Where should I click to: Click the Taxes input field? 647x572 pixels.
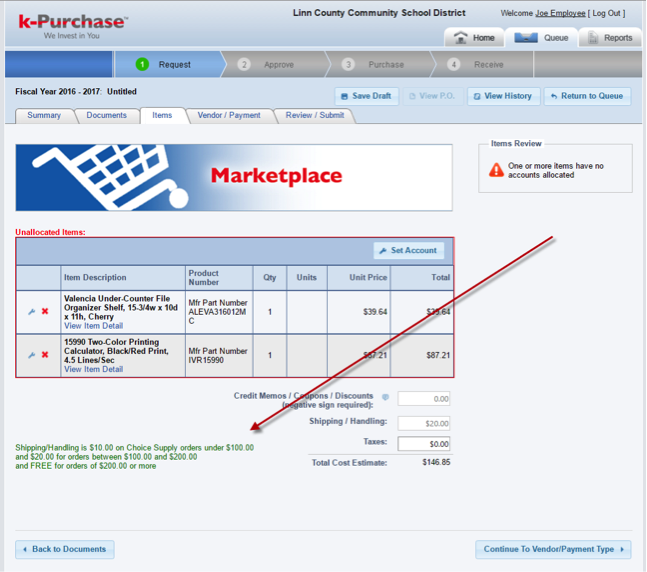(424, 444)
